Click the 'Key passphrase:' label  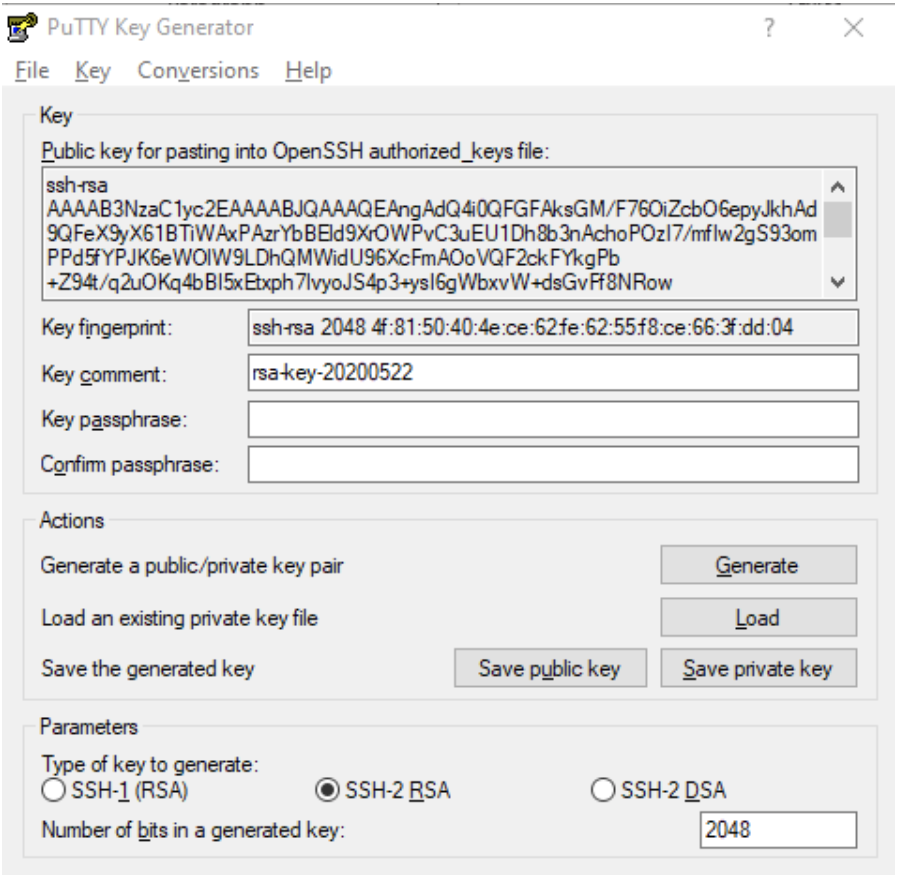click(114, 419)
